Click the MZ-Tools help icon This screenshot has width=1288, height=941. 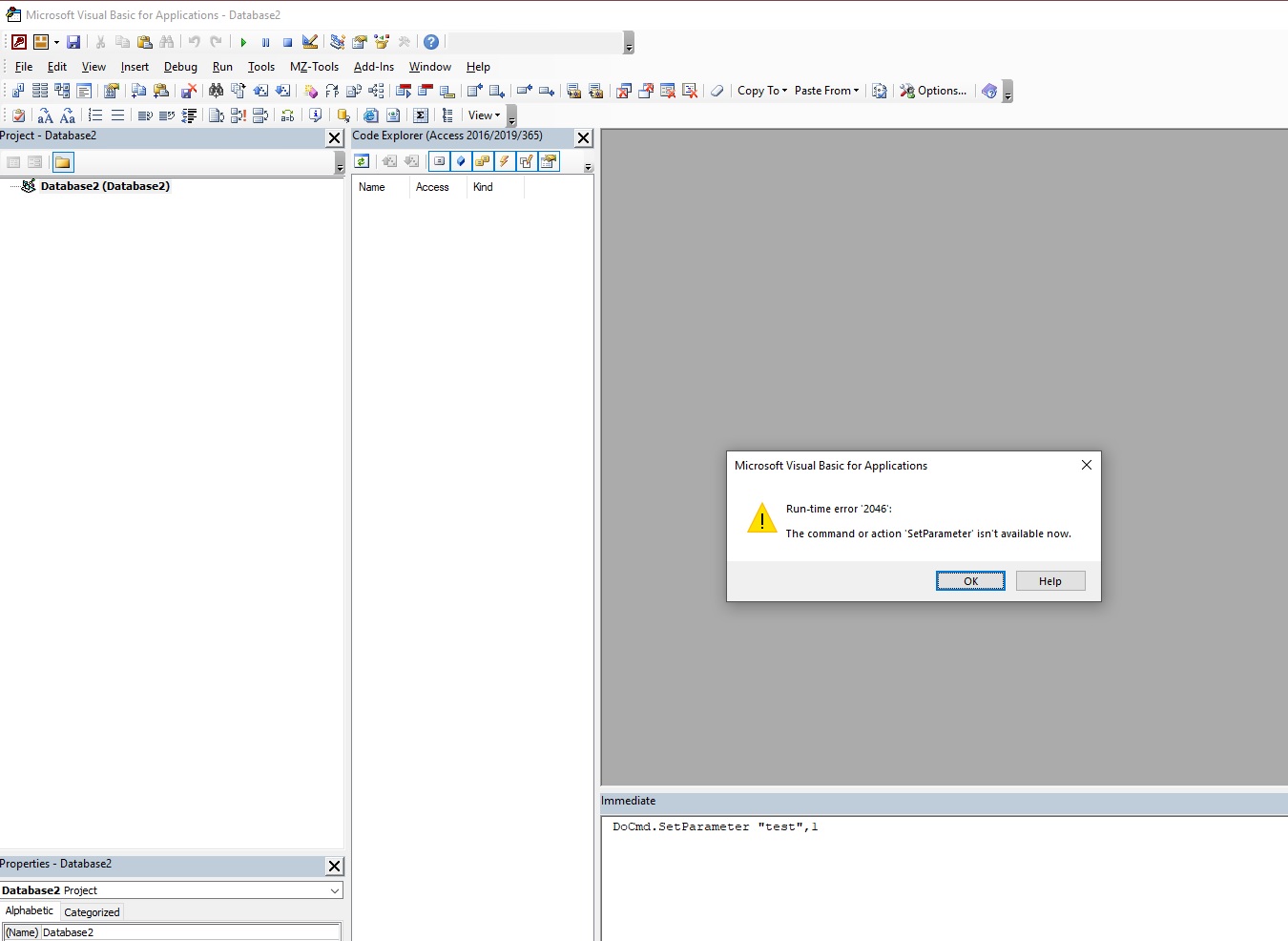tap(989, 91)
